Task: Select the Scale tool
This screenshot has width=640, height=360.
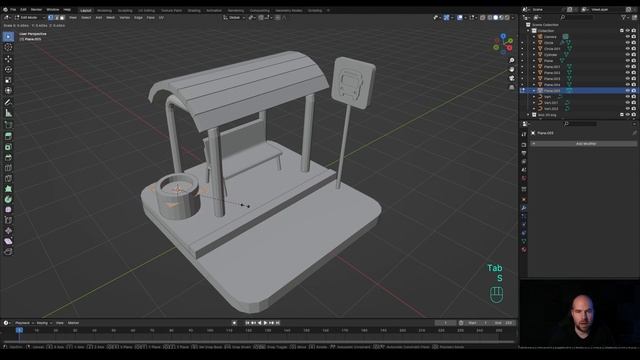Action: [8, 80]
